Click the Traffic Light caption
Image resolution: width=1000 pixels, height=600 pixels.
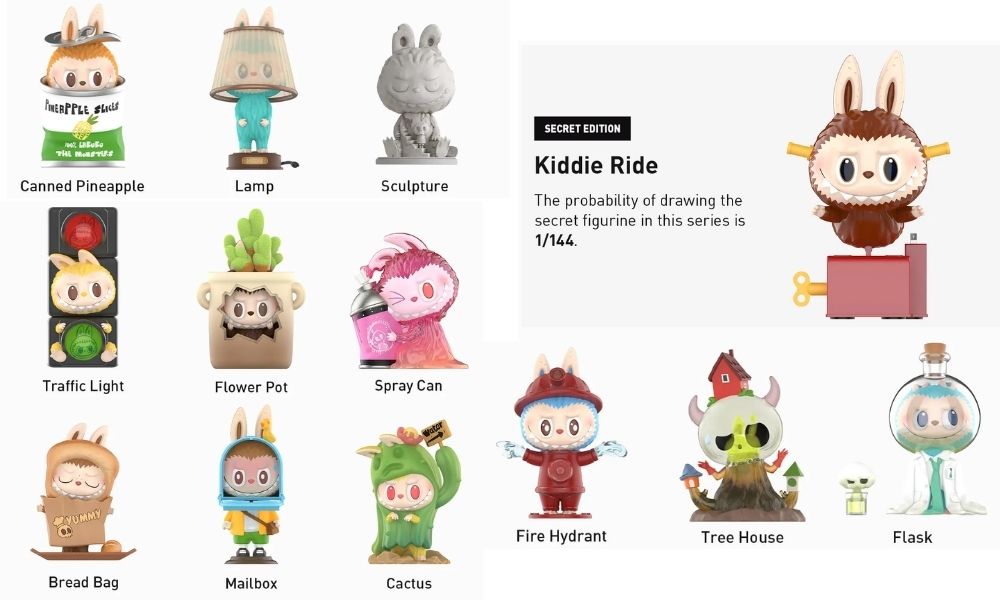pyautogui.click(x=83, y=386)
